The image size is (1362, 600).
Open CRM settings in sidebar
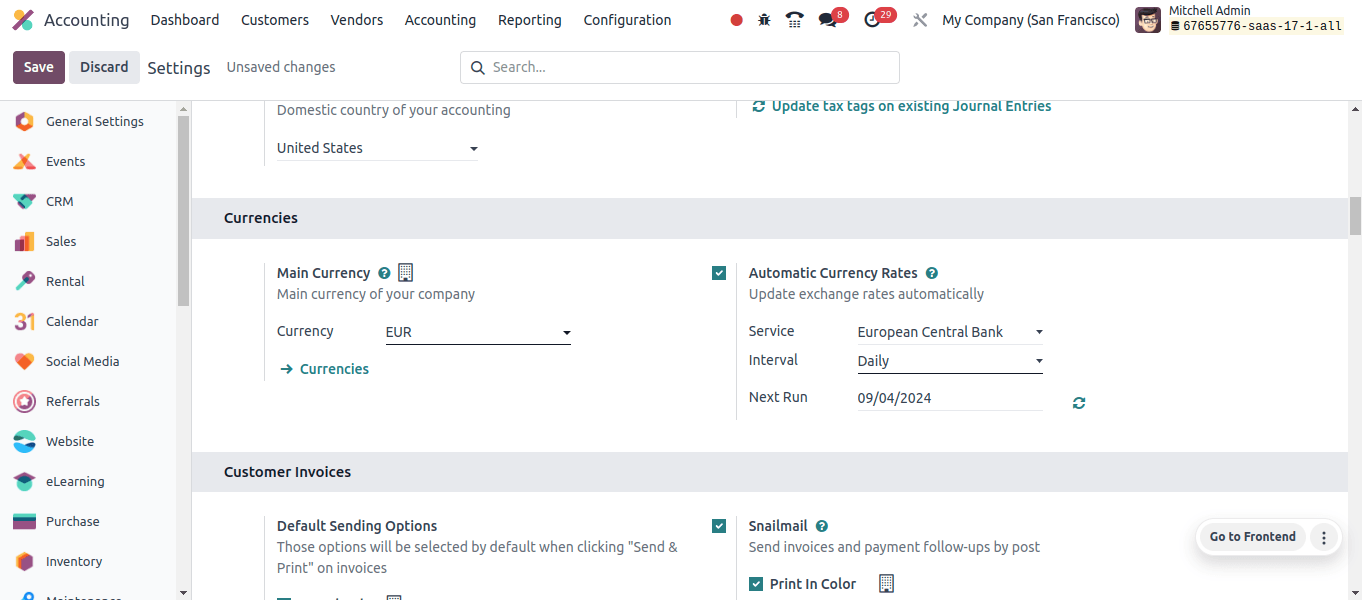click(x=88, y=201)
